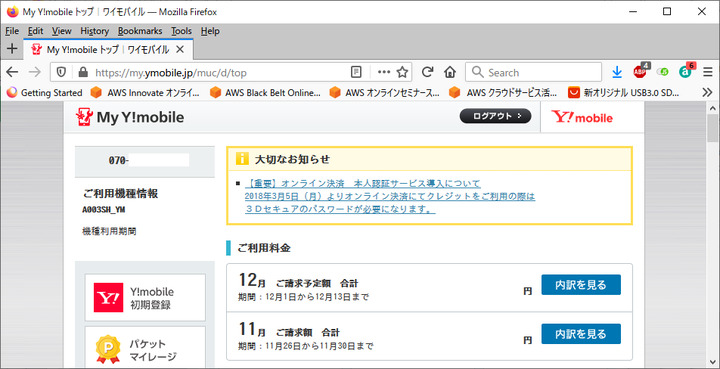Click the 機種利用期間 label

pos(109,232)
